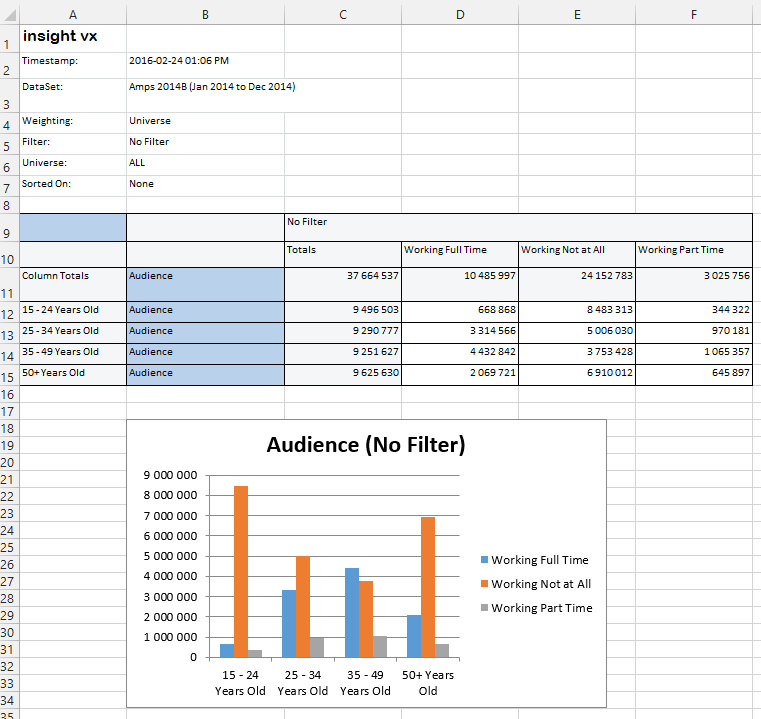Click the 'Working Not at All' orange legend entry
761x719 pixels.
coord(536,584)
